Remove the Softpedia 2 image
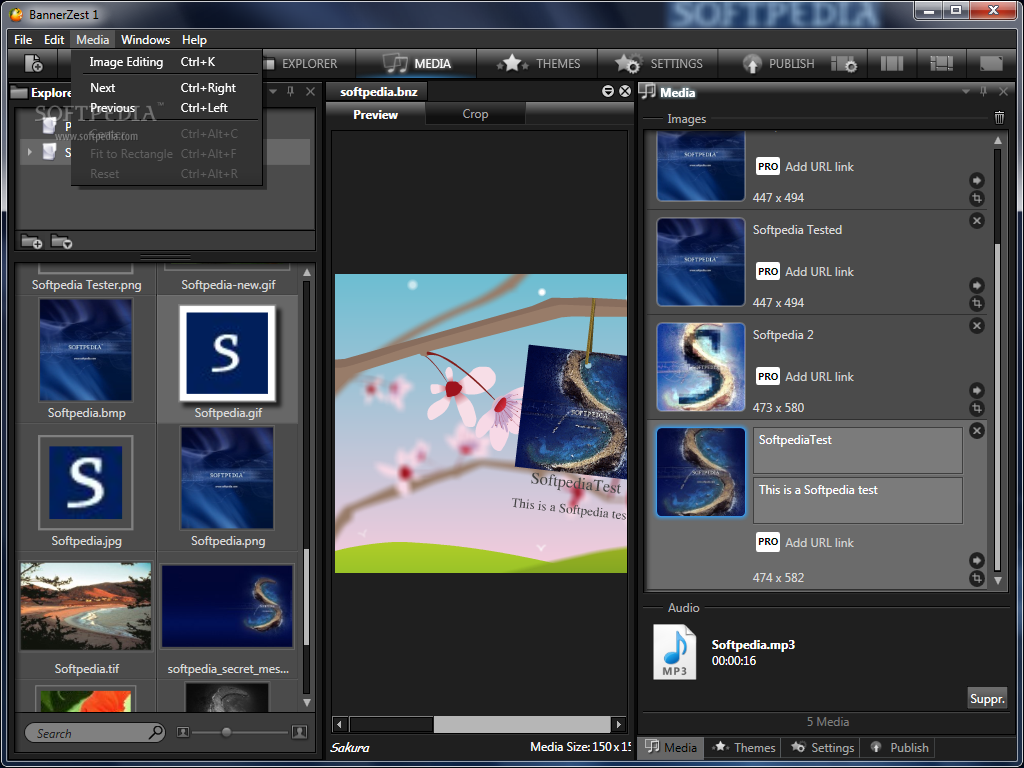 976,325
